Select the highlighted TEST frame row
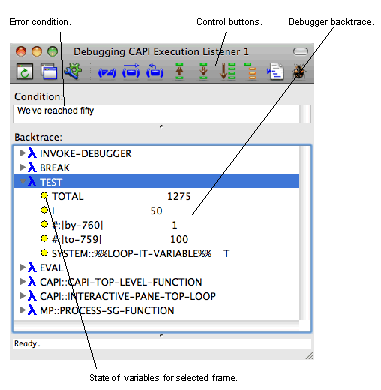 pyautogui.click(x=156, y=182)
